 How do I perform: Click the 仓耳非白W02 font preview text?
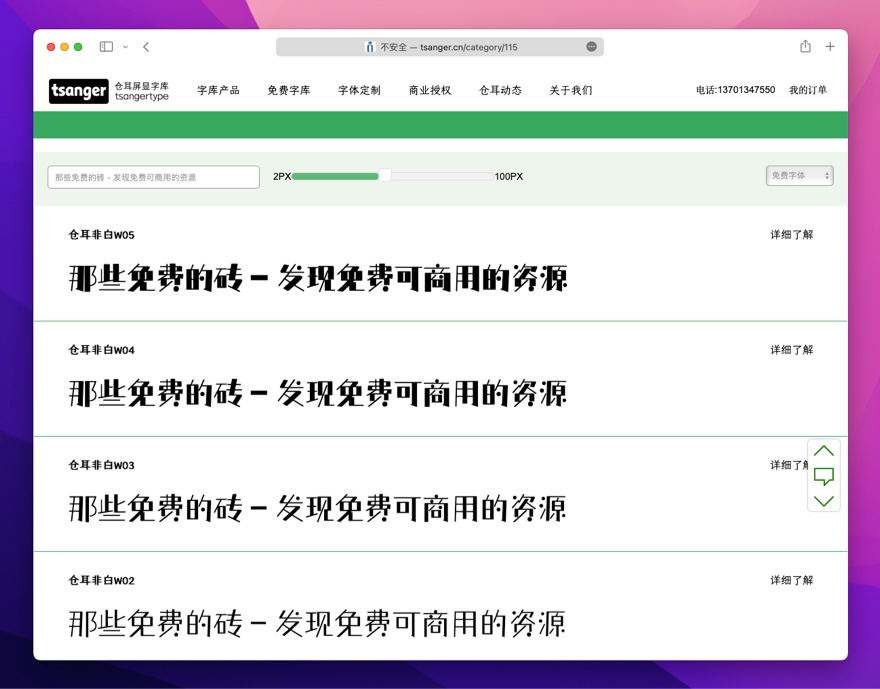[x=316, y=622]
